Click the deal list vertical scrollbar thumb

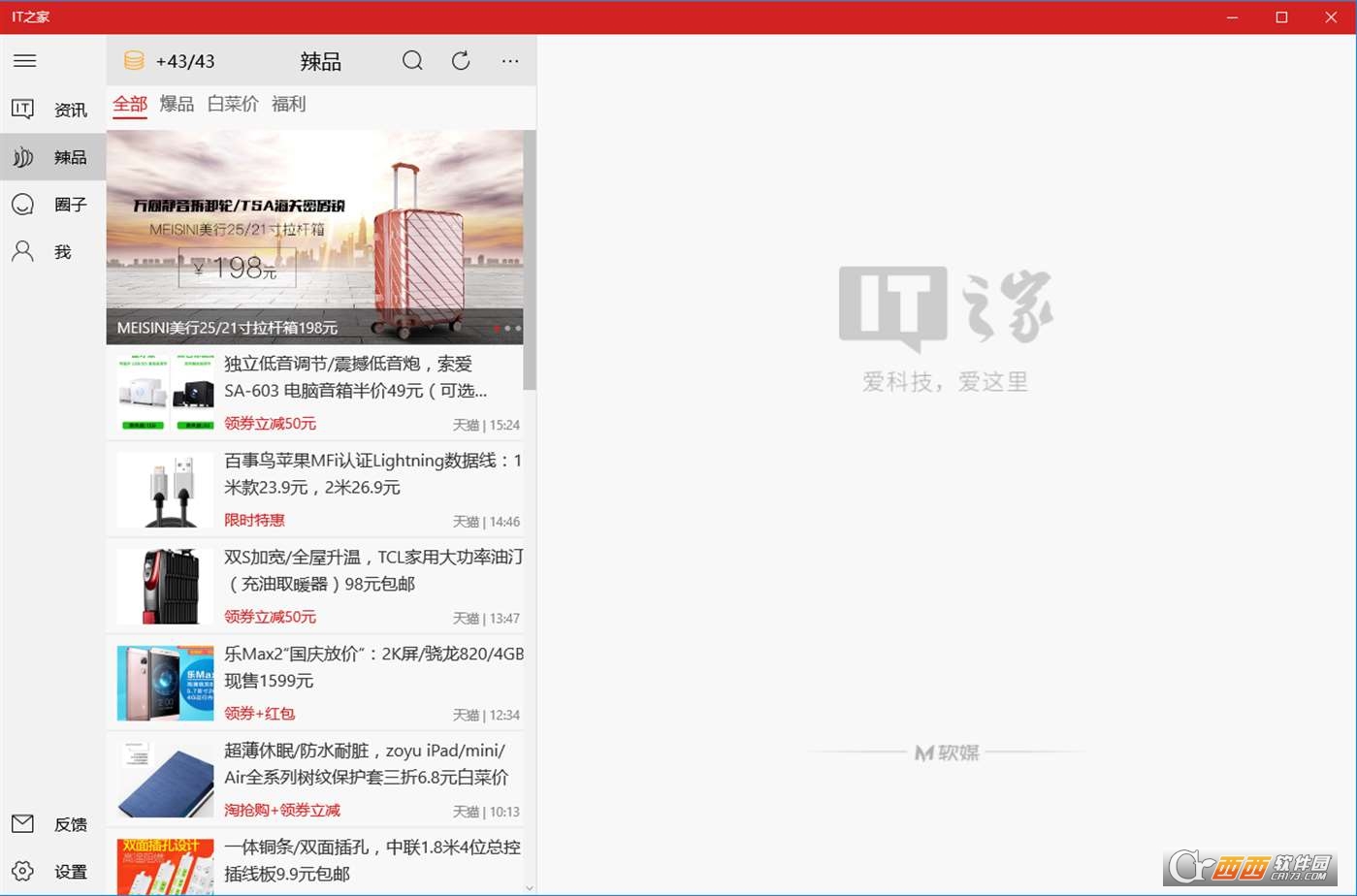(530, 260)
